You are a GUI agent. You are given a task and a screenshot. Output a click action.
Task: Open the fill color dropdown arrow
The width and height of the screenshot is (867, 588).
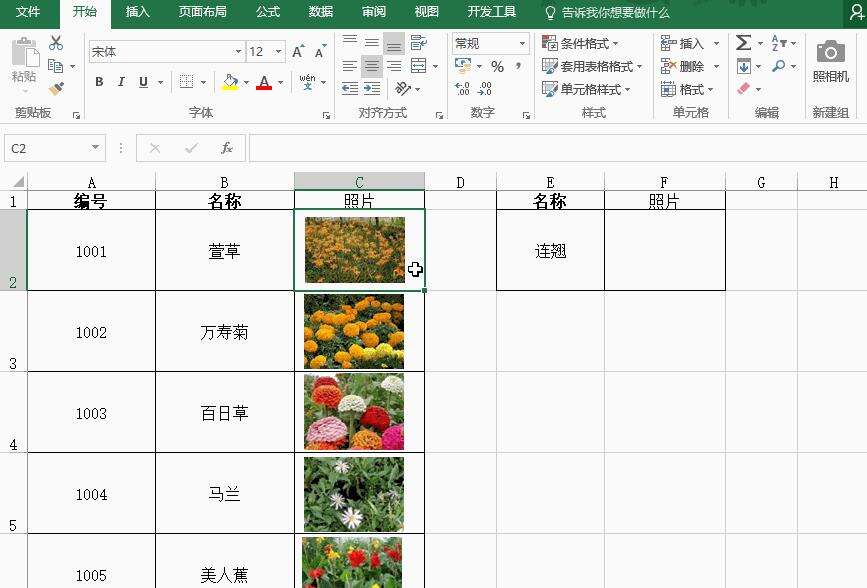[246, 82]
